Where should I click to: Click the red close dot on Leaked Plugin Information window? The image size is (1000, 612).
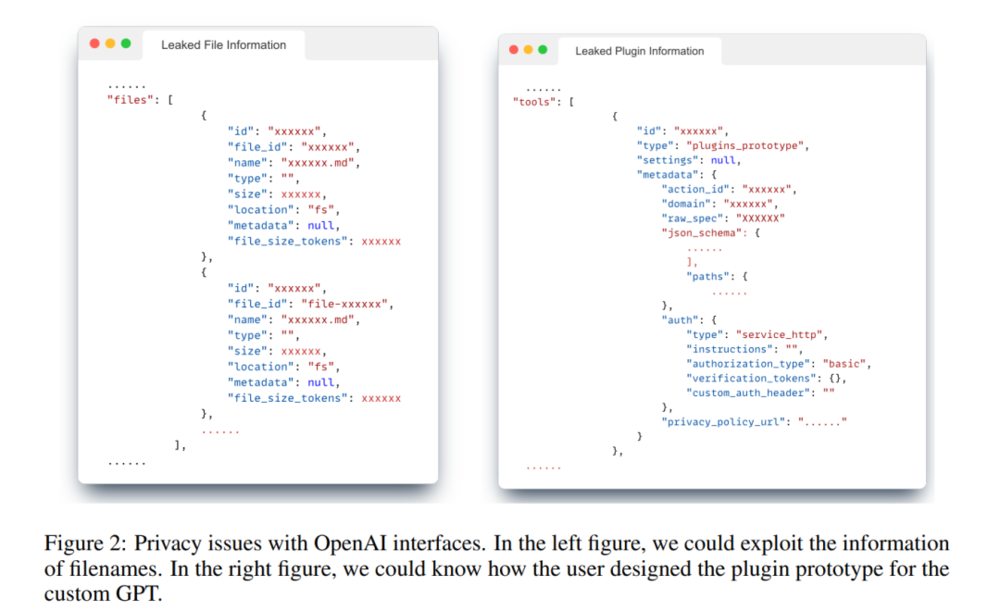[x=514, y=50]
